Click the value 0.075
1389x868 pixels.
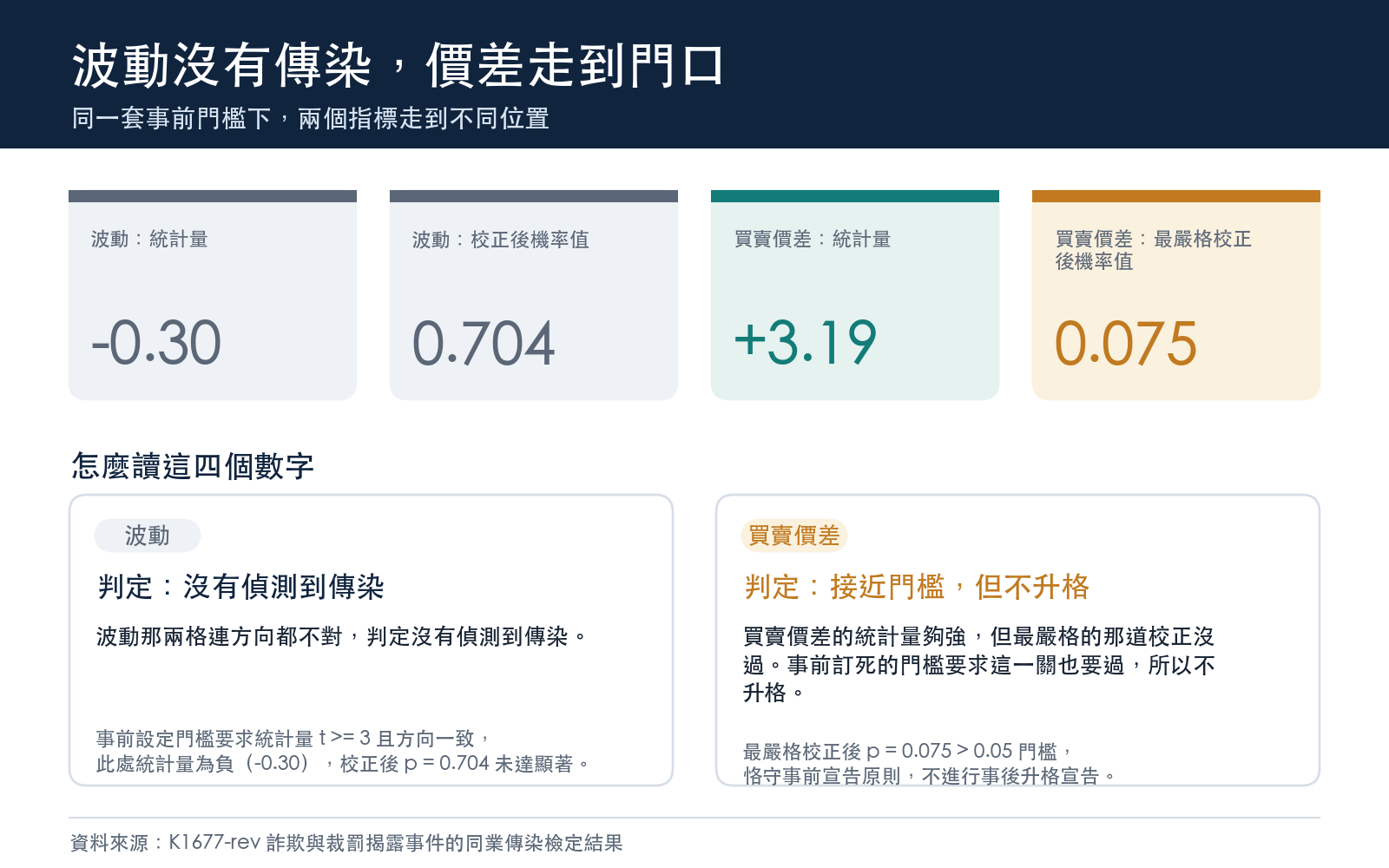pyautogui.click(x=1126, y=343)
